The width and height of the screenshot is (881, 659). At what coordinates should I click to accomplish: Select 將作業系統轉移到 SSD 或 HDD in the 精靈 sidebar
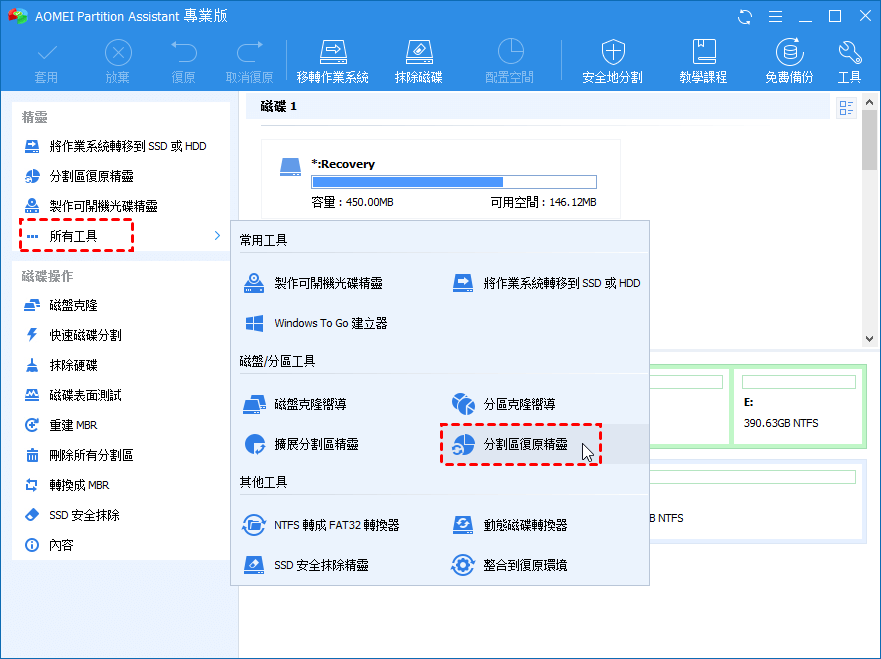tap(119, 146)
